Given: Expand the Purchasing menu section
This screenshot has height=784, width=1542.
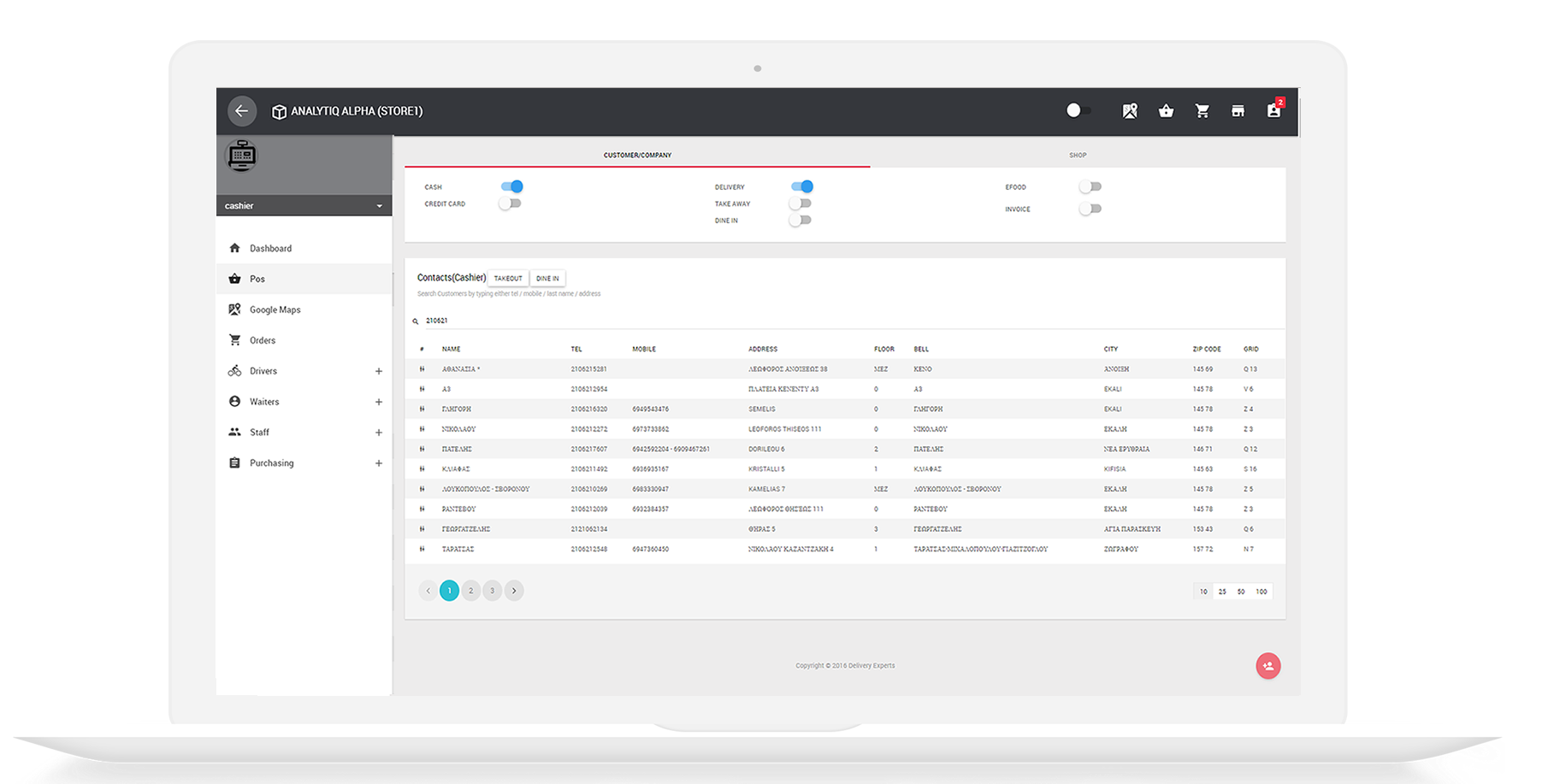Looking at the screenshot, I should click(378, 463).
